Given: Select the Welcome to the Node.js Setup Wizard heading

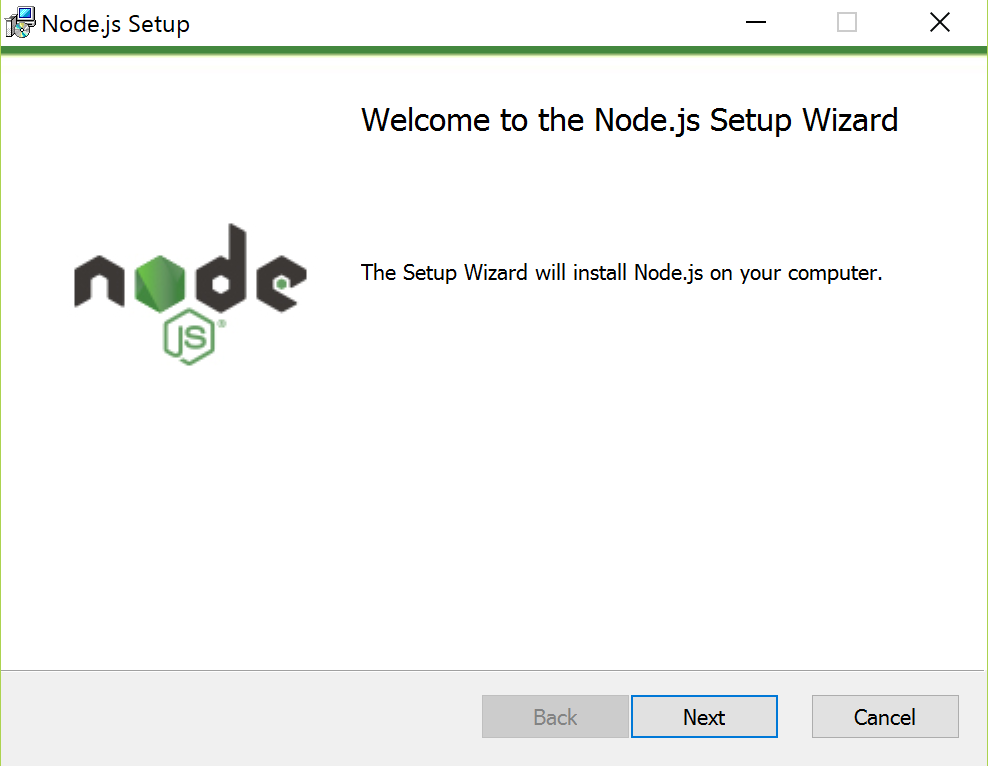Looking at the screenshot, I should (629, 120).
